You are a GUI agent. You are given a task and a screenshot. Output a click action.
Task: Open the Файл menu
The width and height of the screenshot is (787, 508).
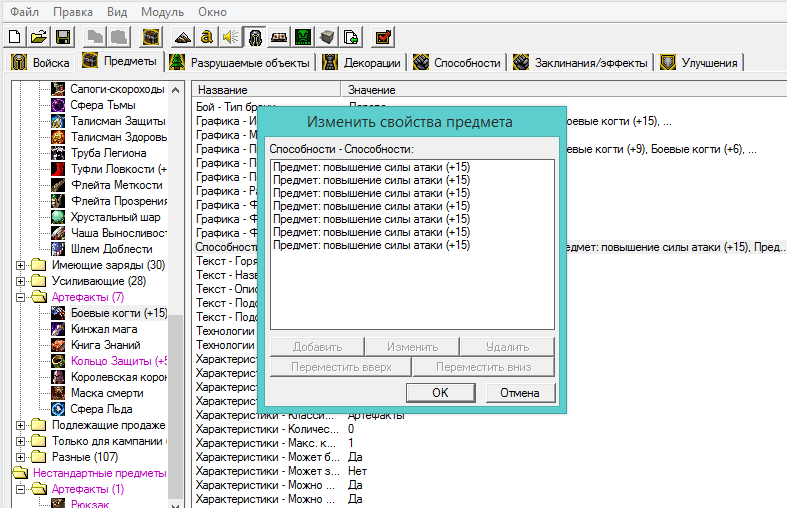click(x=24, y=12)
